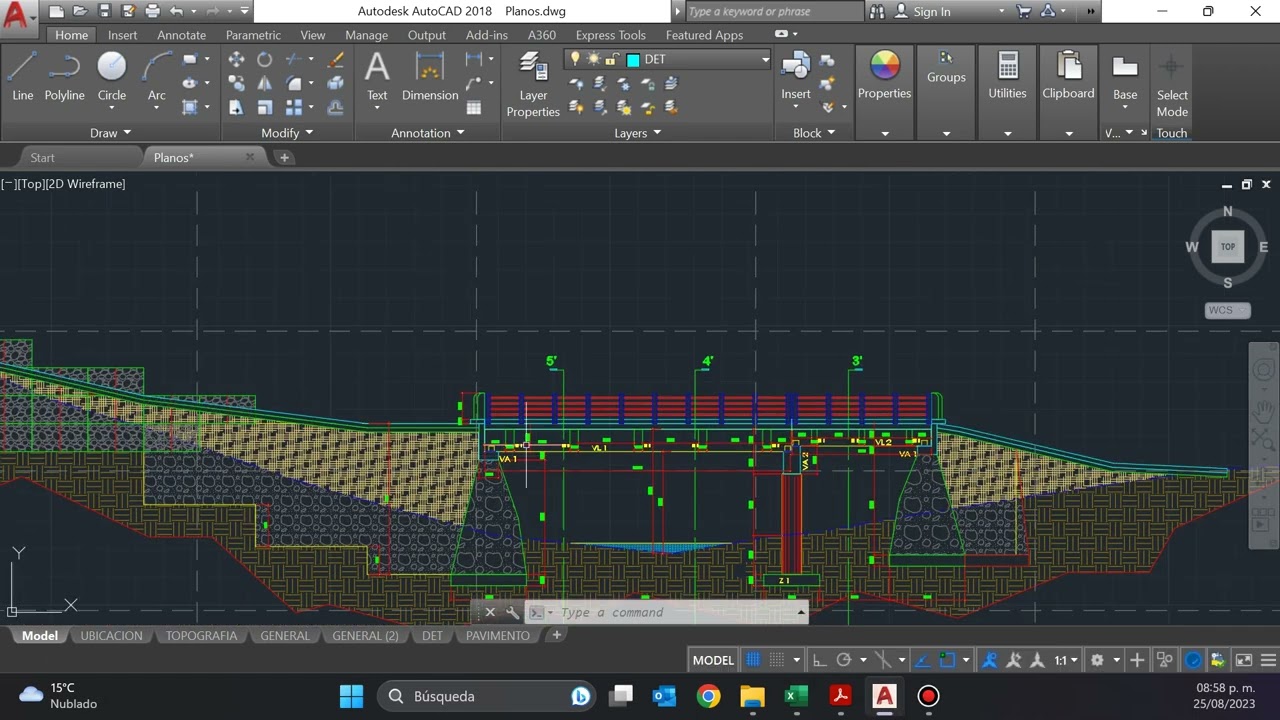The width and height of the screenshot is (1280, 720).
Task: Open the Layer Properties manager
Action: click(x=533, y=84)
